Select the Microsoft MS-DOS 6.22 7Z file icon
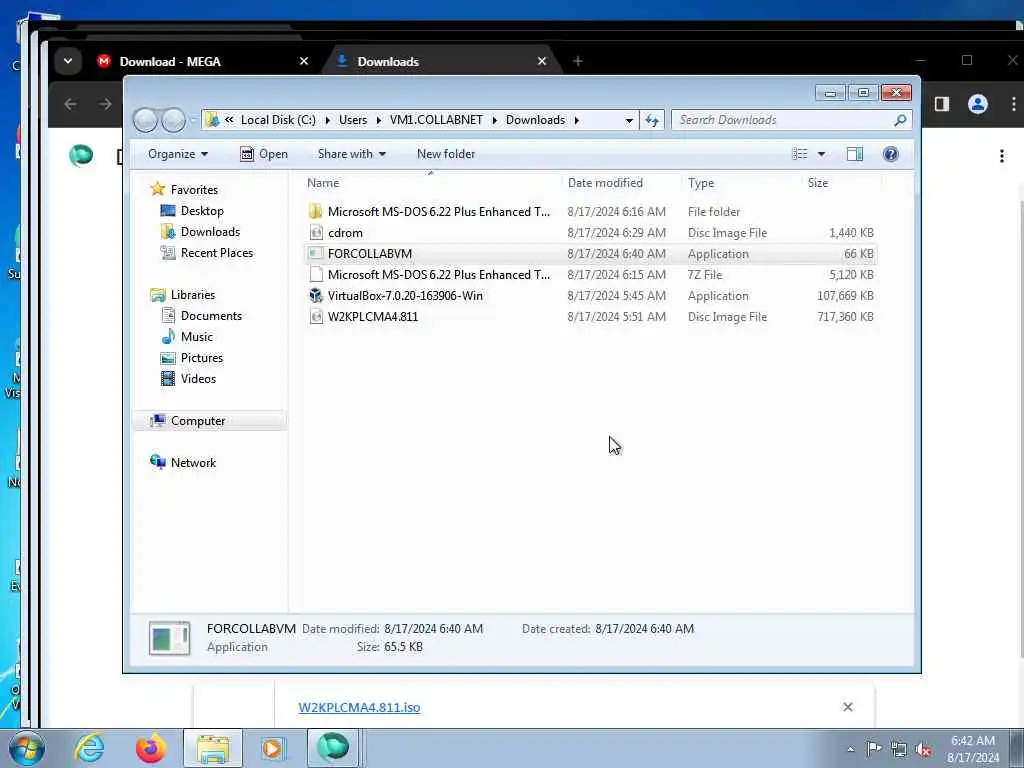This screenshot has height=768, width=1024. click(316, 275)
